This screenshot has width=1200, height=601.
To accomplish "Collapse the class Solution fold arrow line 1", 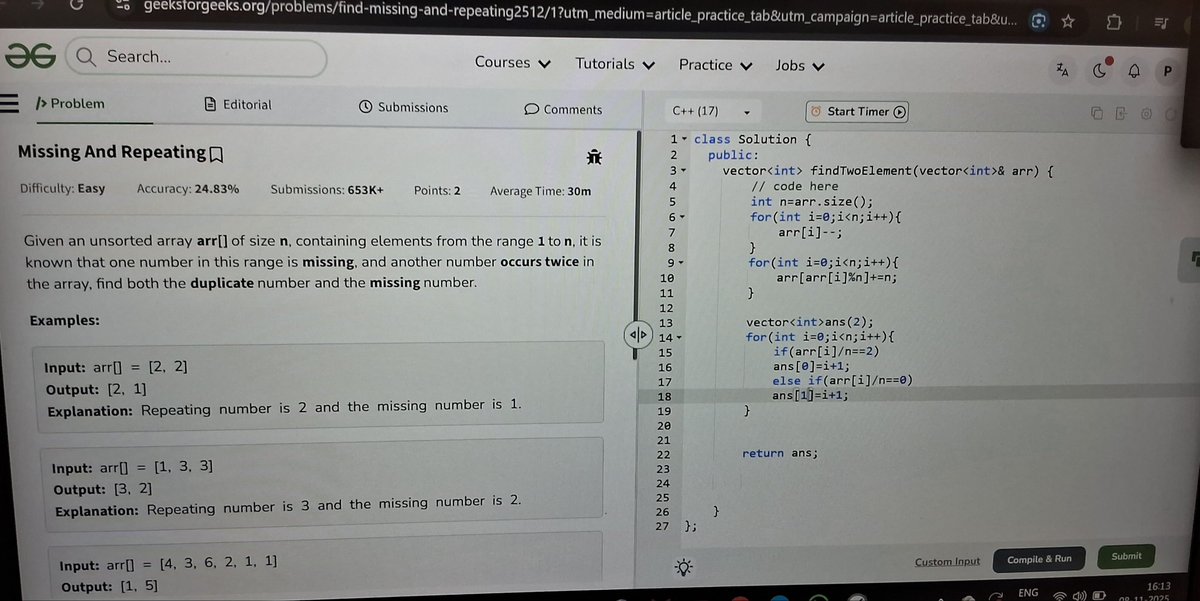I will click(x=685, y=139).
